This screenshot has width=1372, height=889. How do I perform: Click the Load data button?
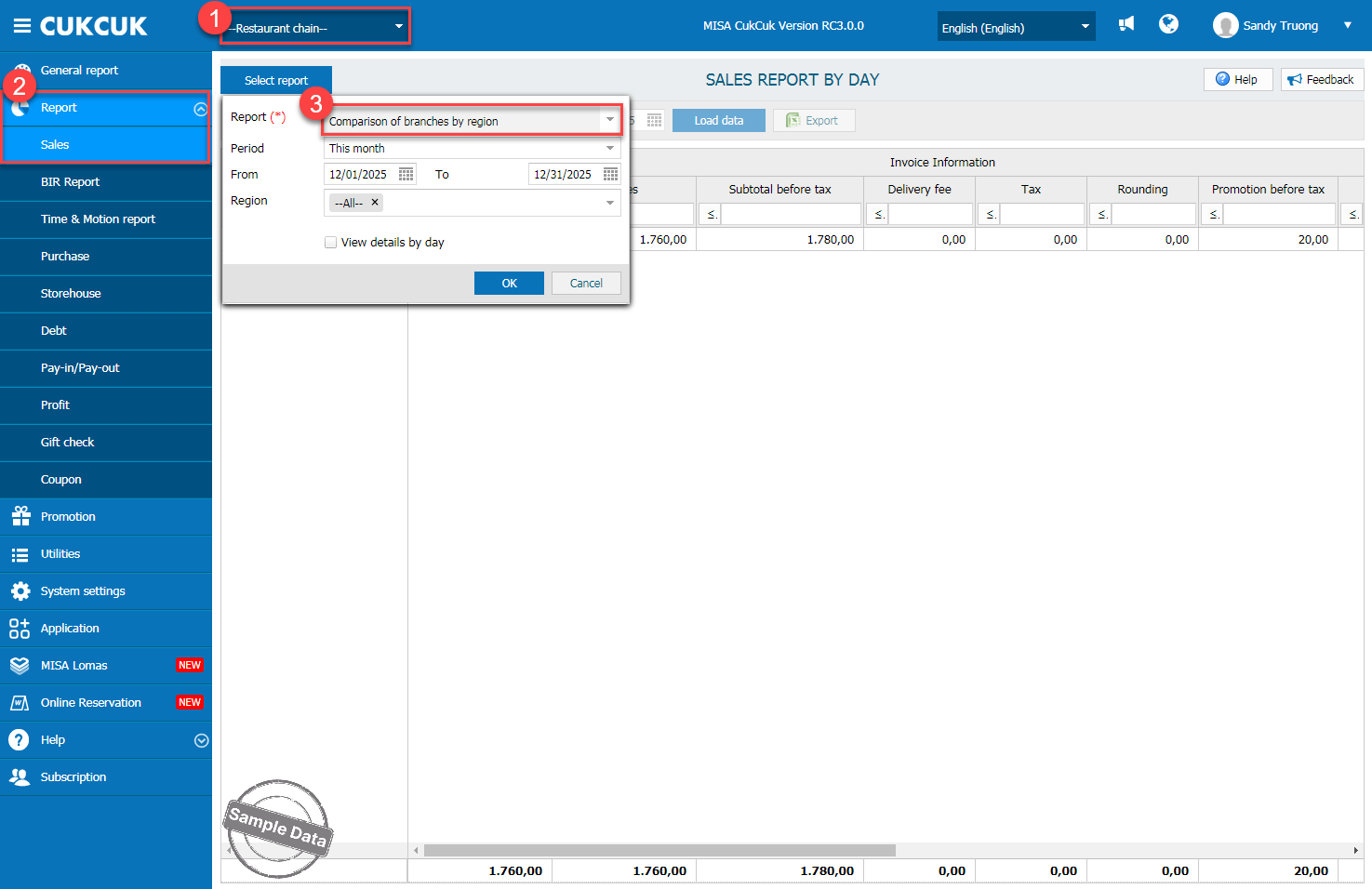point(718,121)
